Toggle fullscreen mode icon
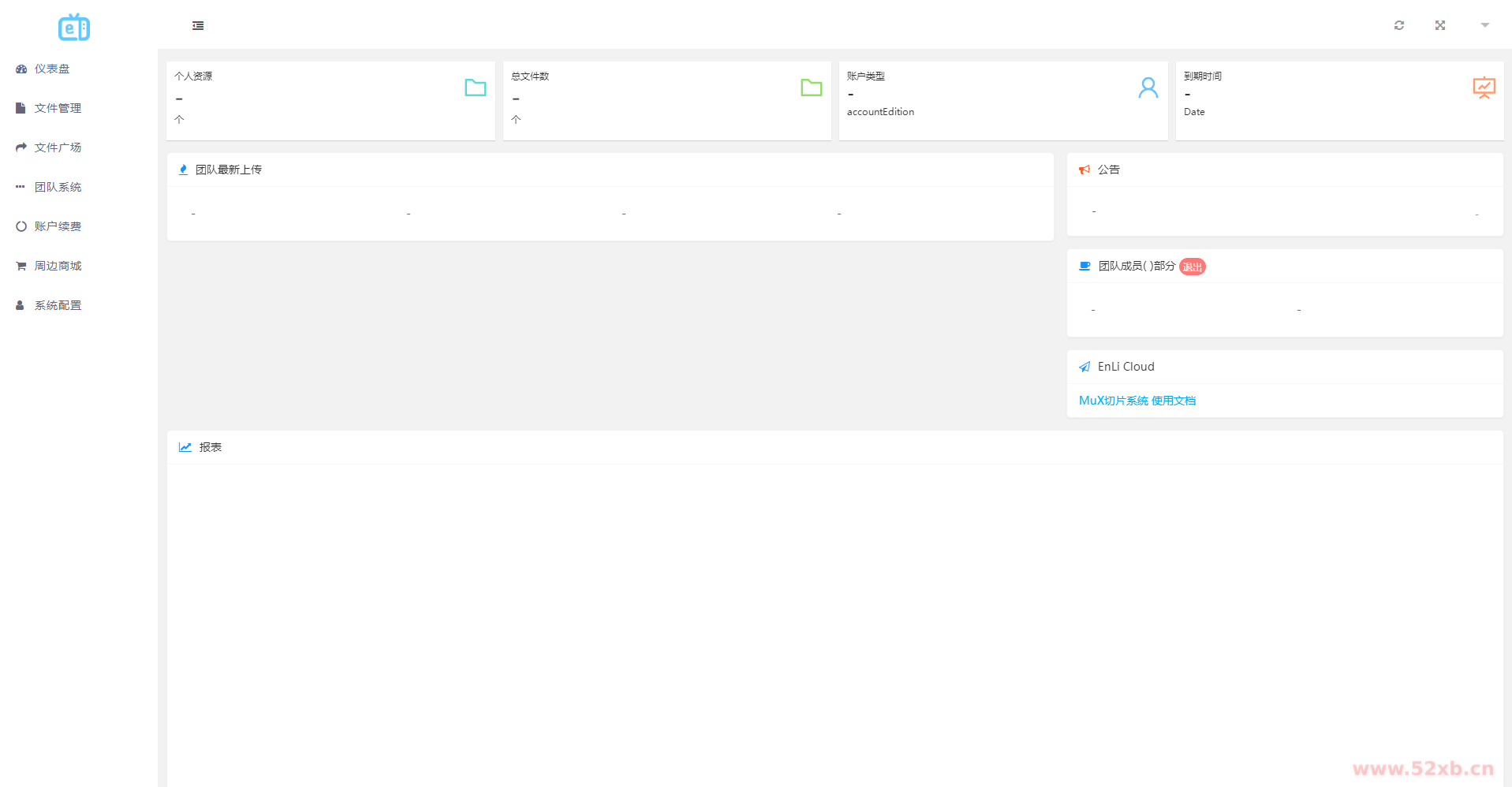The height and width of the screenshot is (787, 1512). pyautogui.click(x=1439, y=25)
